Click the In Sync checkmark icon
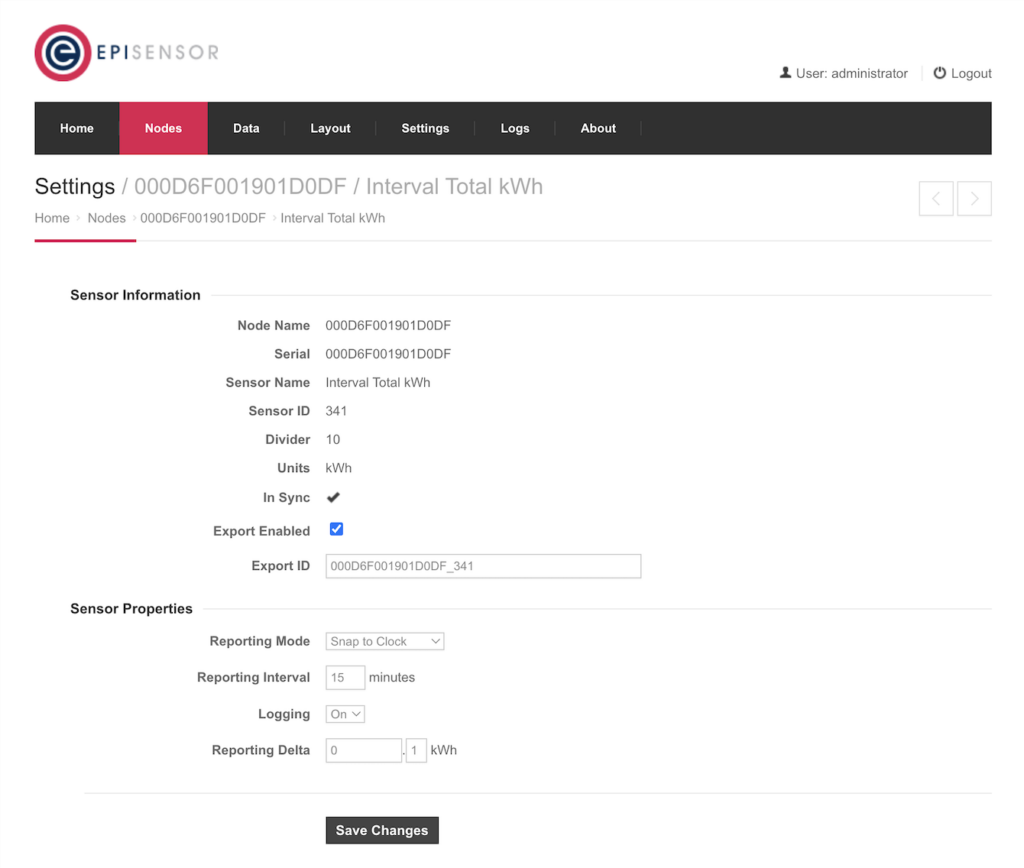The image size is (1024, 868). pyautogui.click(x=333, y=497)
